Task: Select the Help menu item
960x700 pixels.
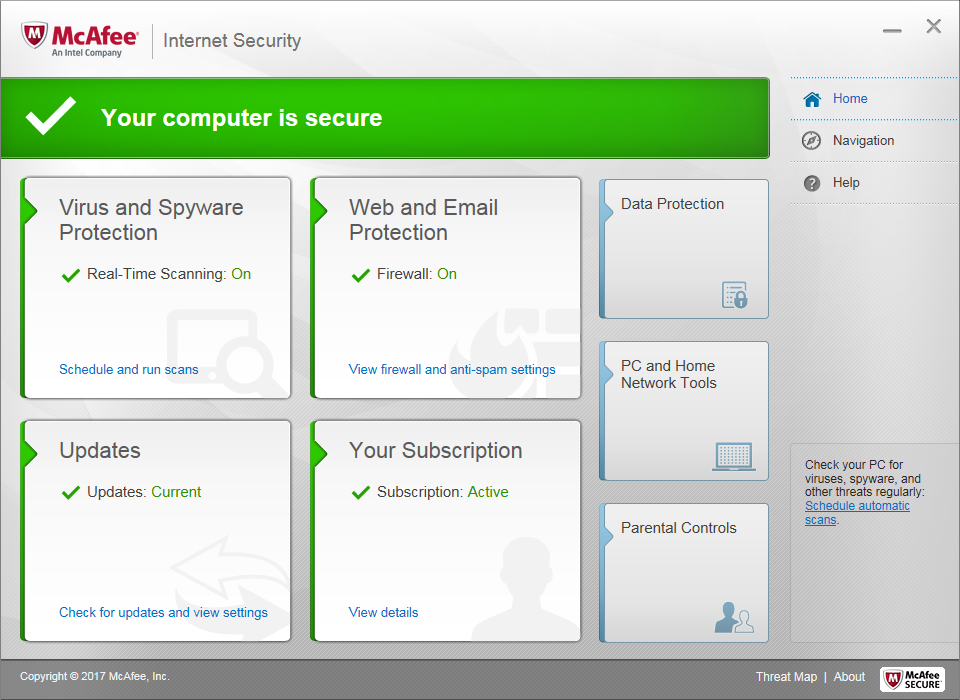Action: click(x=846, y=183)
